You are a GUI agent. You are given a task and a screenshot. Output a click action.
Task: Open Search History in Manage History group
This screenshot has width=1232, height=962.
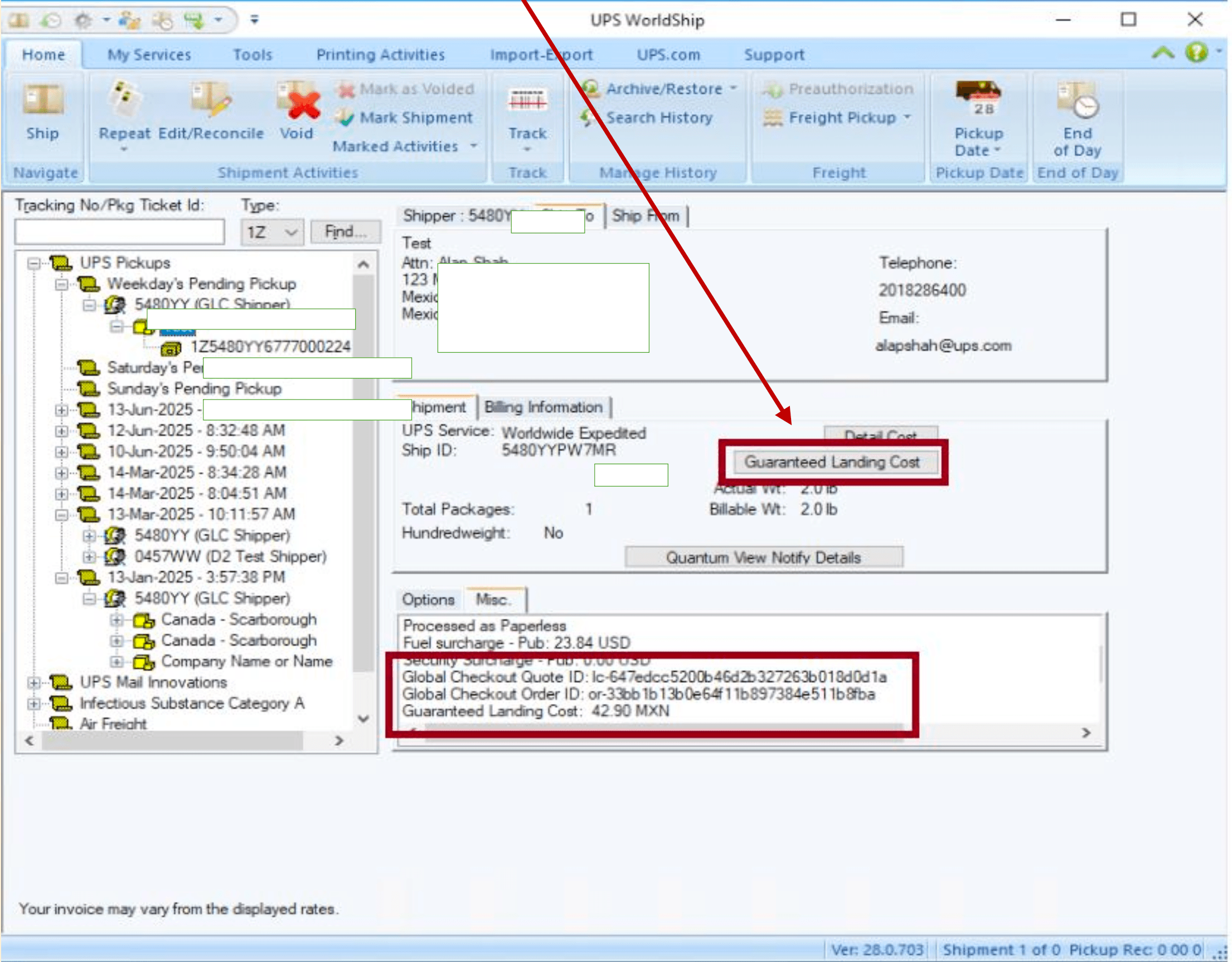tap(647, 118)
